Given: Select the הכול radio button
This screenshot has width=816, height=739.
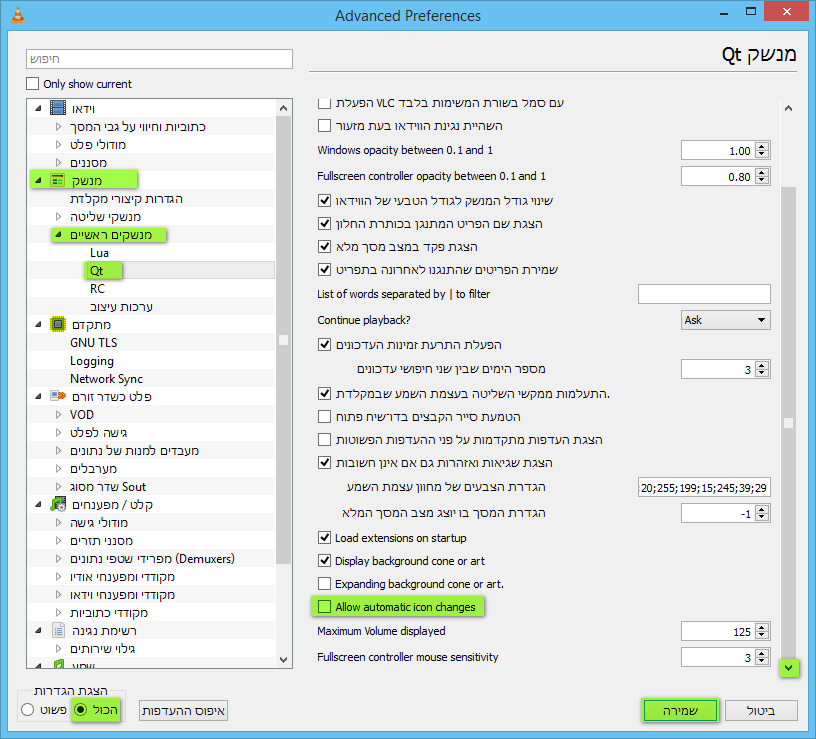Looking at the screenshot, I should coord(81,709).
